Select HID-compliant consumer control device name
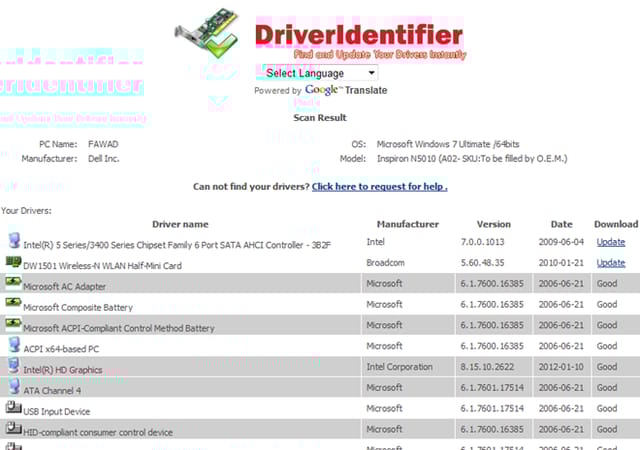 [x=98, y=432]
